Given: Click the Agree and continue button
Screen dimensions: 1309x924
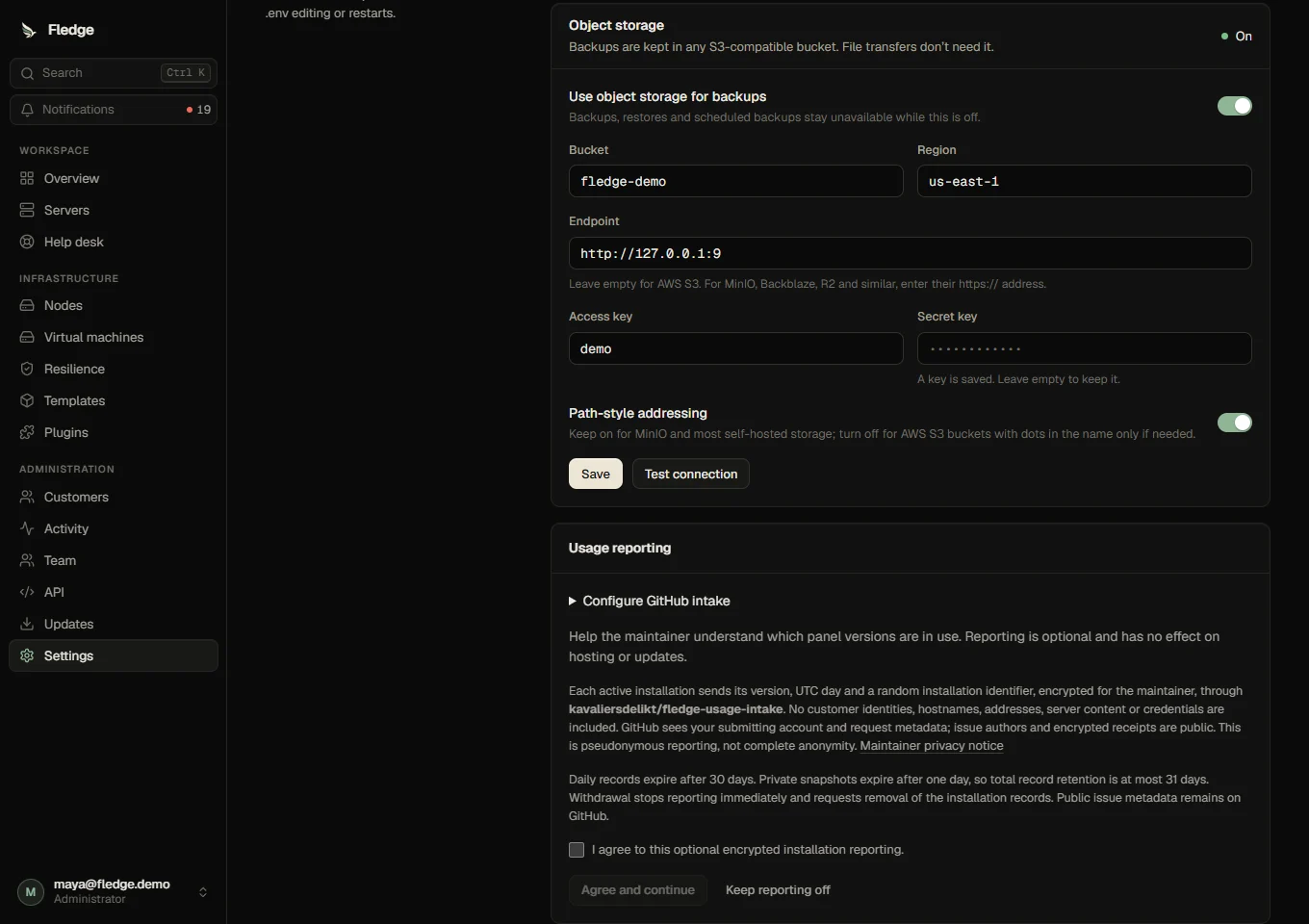Looking at the screenshot, I should pyautogui.click(x=638, y=890).
